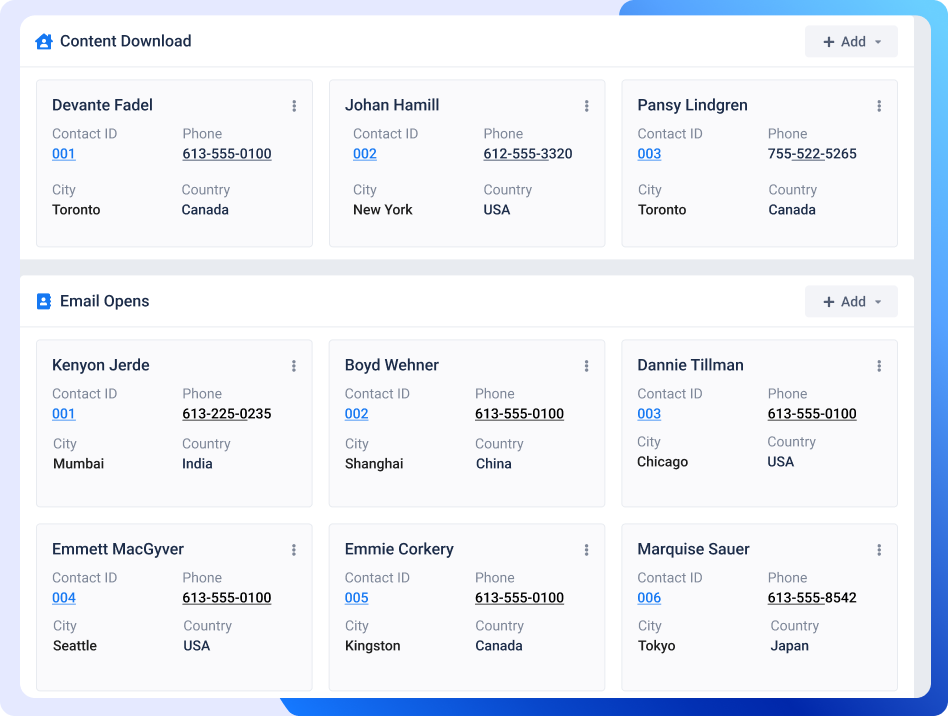Open the three-dot menu on Kenyon Jerde card
Screen dimensions: 948x716
pos(294,366)
